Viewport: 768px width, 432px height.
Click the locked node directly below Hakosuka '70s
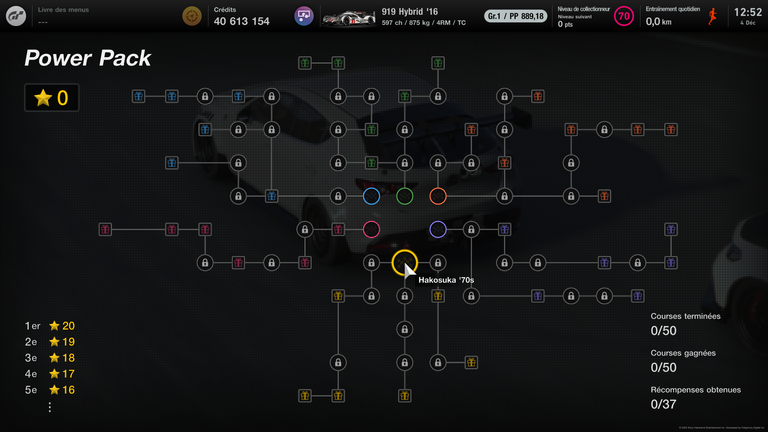404,296
